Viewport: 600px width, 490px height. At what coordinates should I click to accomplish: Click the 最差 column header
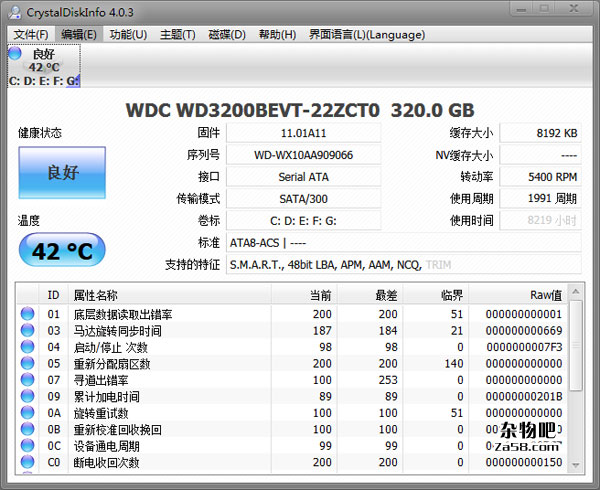point(370,295)
